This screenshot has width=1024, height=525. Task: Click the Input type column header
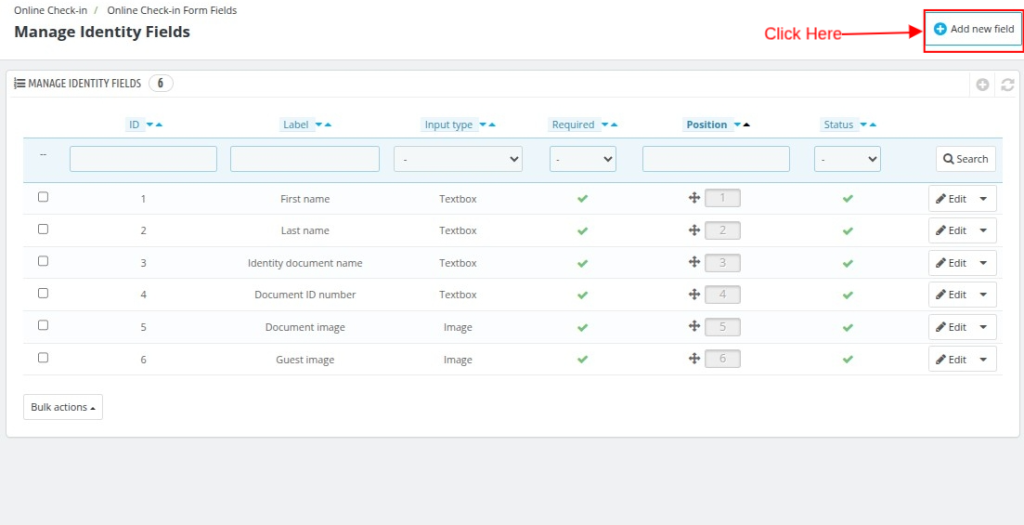[449, 125]
